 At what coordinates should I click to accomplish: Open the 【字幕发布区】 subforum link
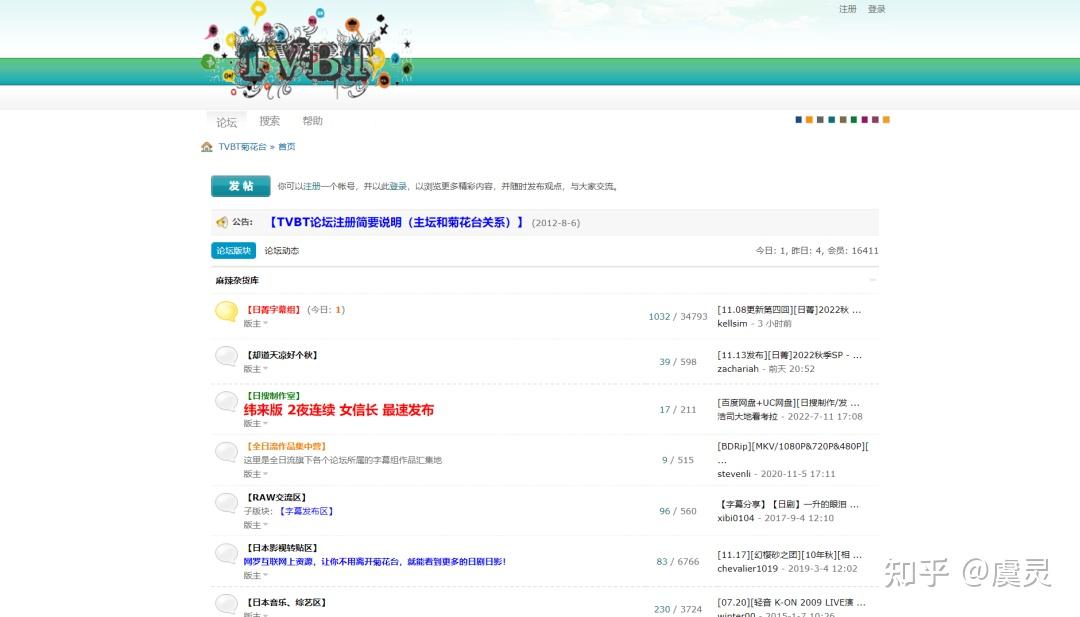[x=307, y=511]
